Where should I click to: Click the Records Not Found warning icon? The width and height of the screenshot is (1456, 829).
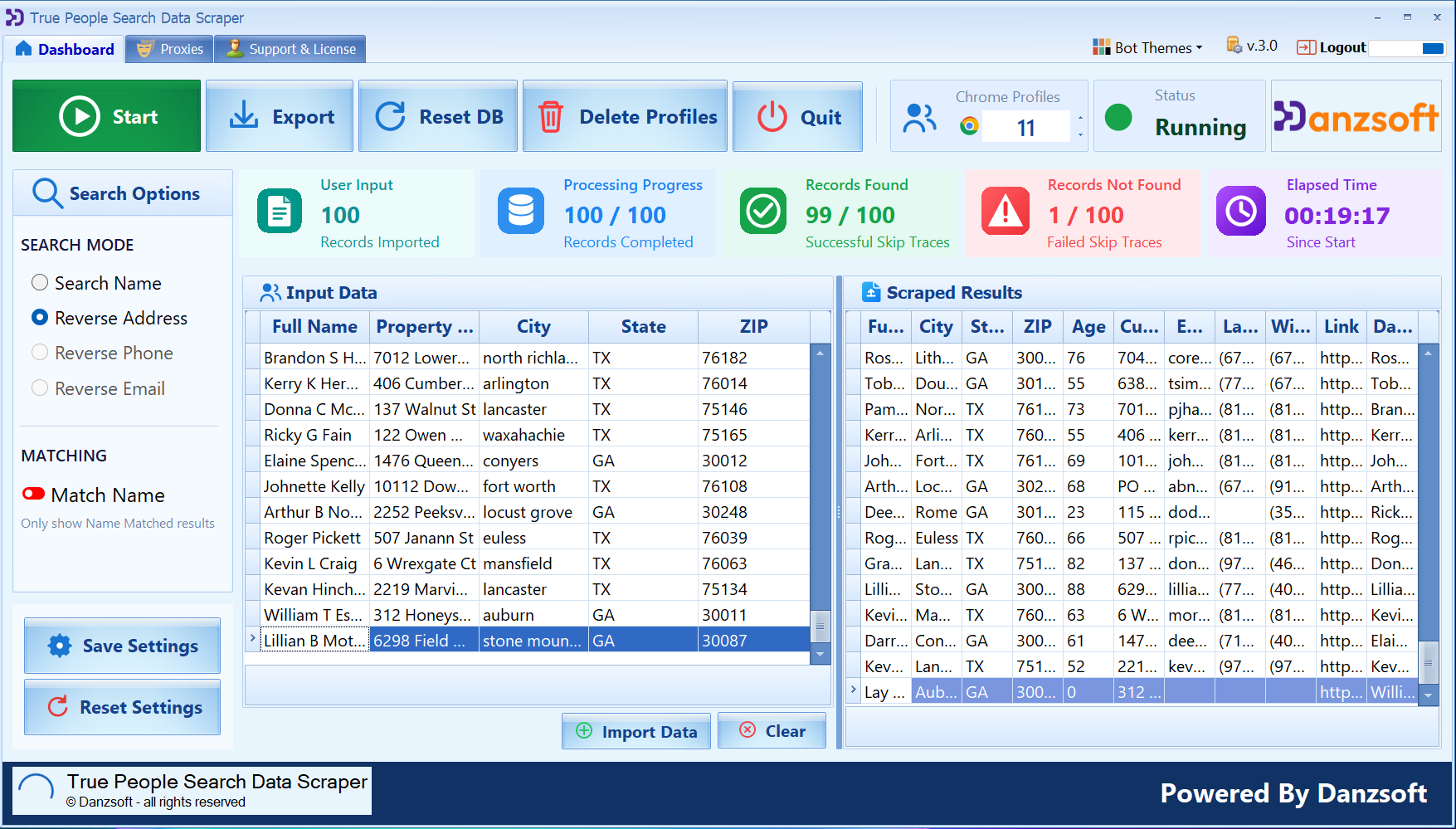tap(1006, 211)
